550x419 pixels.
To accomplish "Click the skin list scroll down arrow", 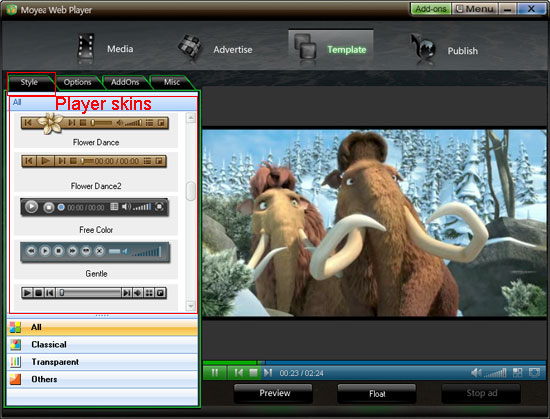I will coord(190,306).
